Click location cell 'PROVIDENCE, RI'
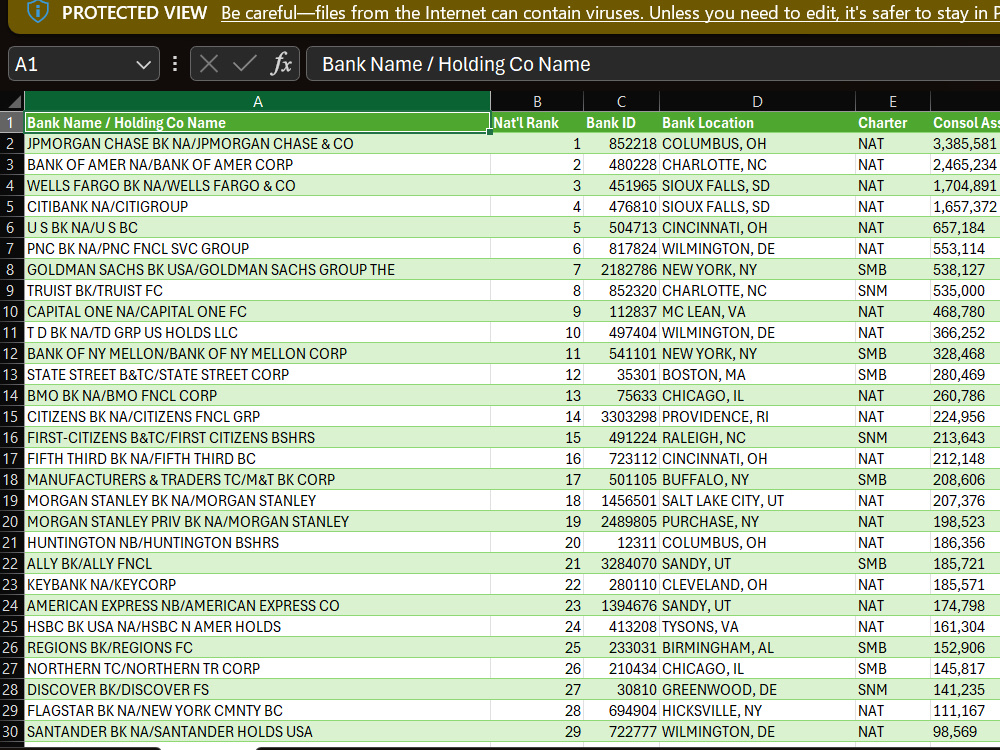Image resolution: width=1000 pixels, height=750 pixels. pyautogui.click(x=757, y=416)
